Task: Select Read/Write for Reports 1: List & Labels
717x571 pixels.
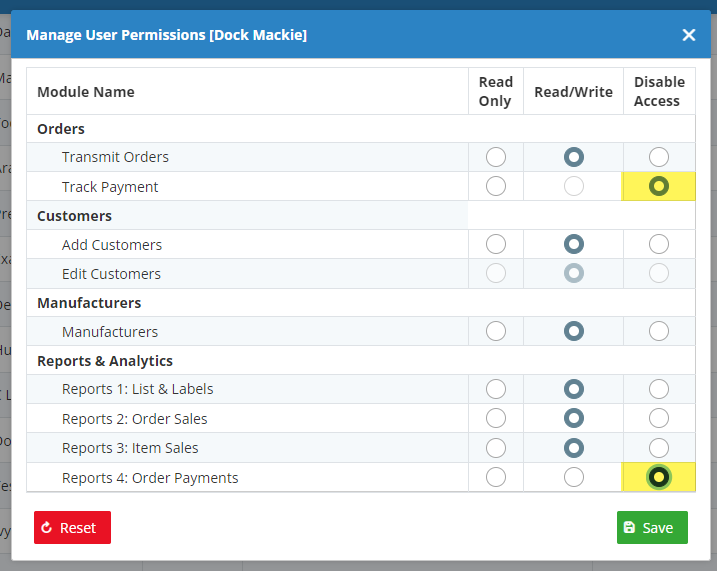Action: (573, 389)
